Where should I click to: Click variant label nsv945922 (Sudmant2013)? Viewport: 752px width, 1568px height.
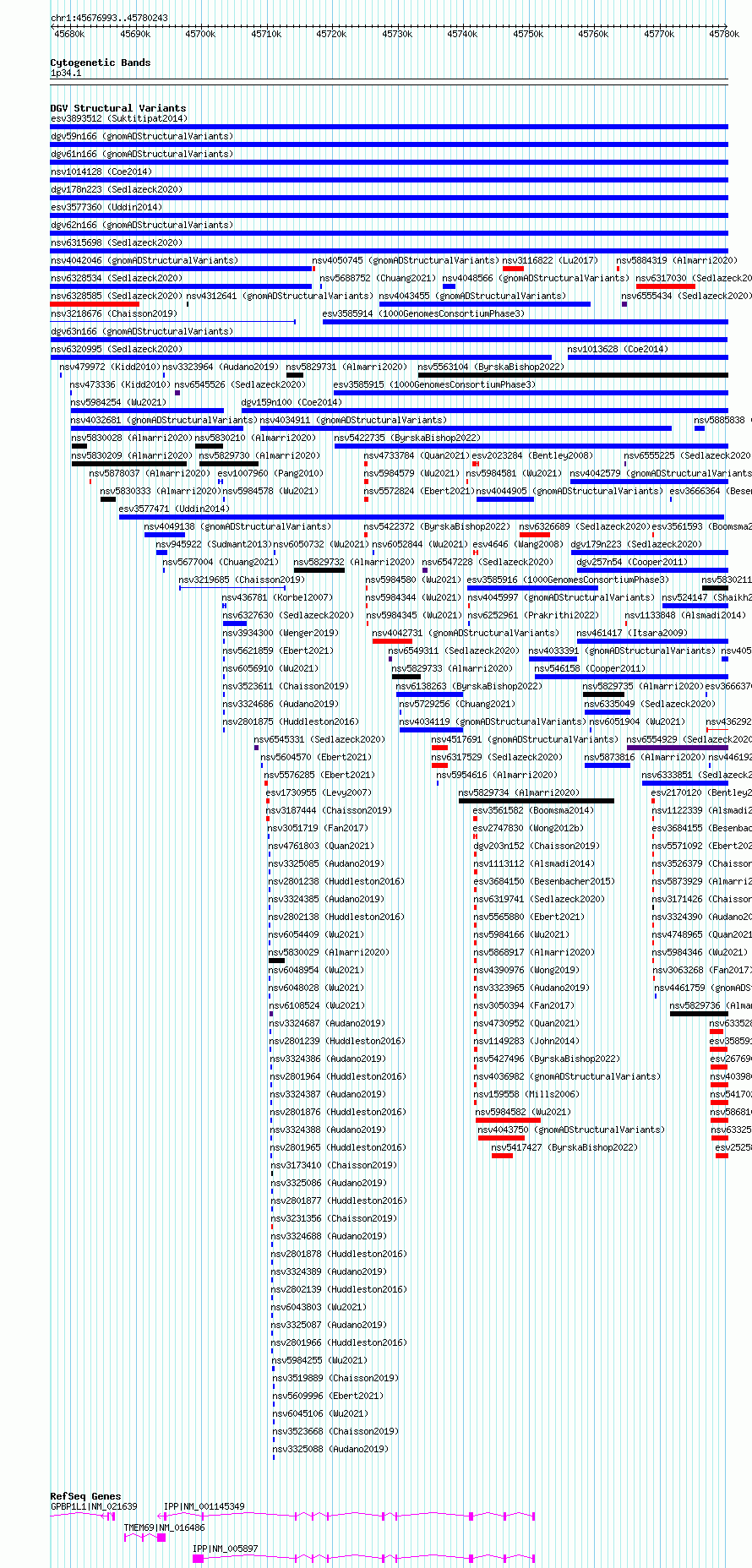pyautogui.click(x=213, y=544)
